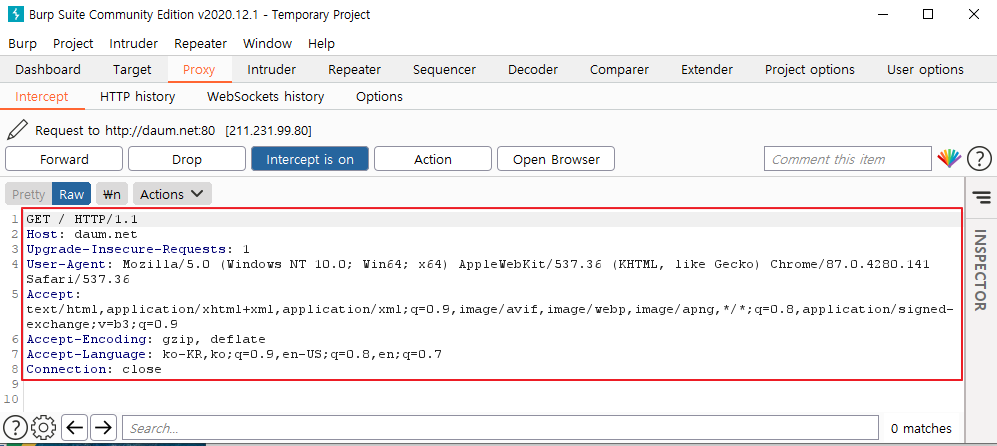Open the Help menu
The image size is (997, 446).
pos(321,43)
